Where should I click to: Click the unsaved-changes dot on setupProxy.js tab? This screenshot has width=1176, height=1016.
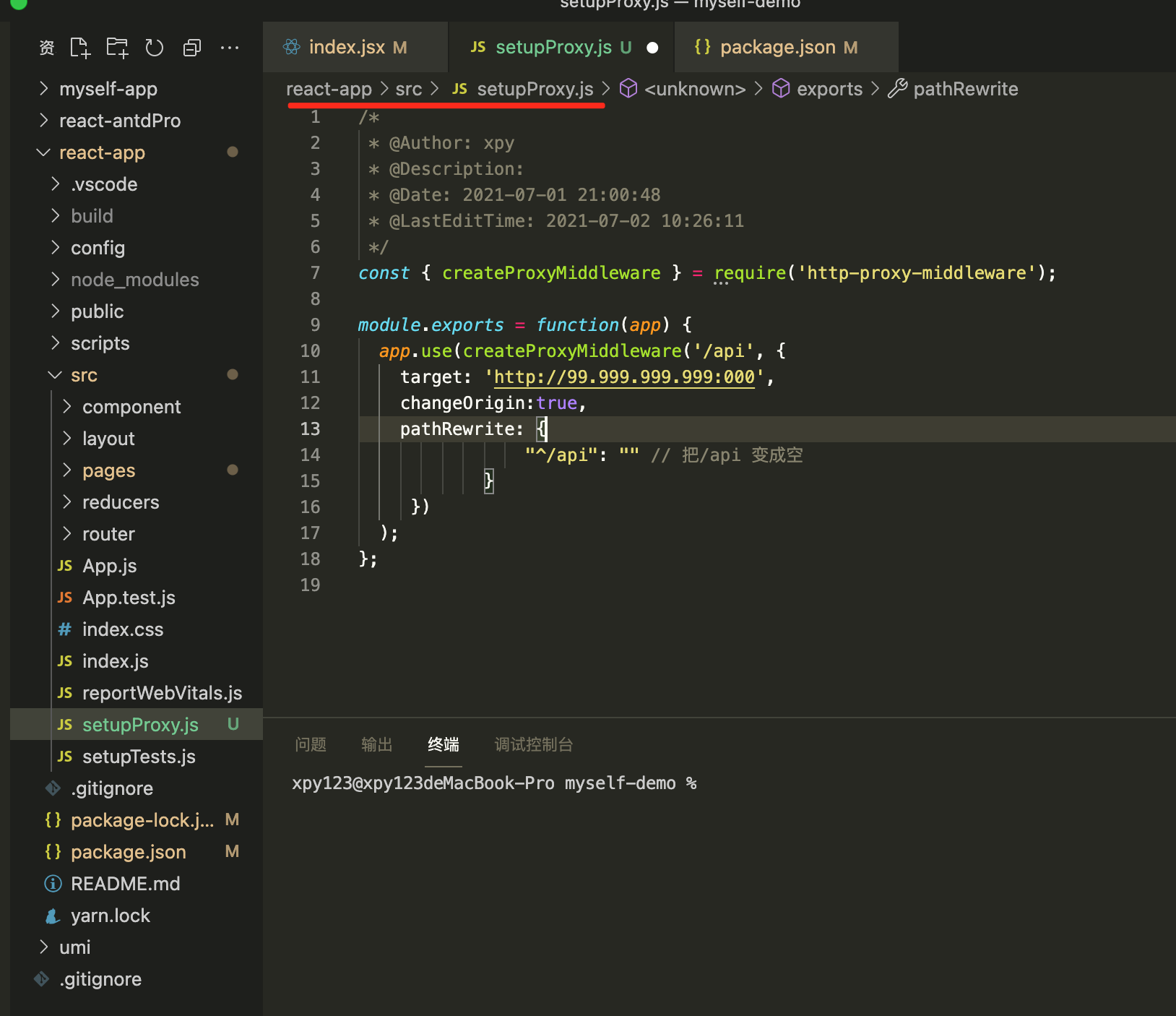652,47
